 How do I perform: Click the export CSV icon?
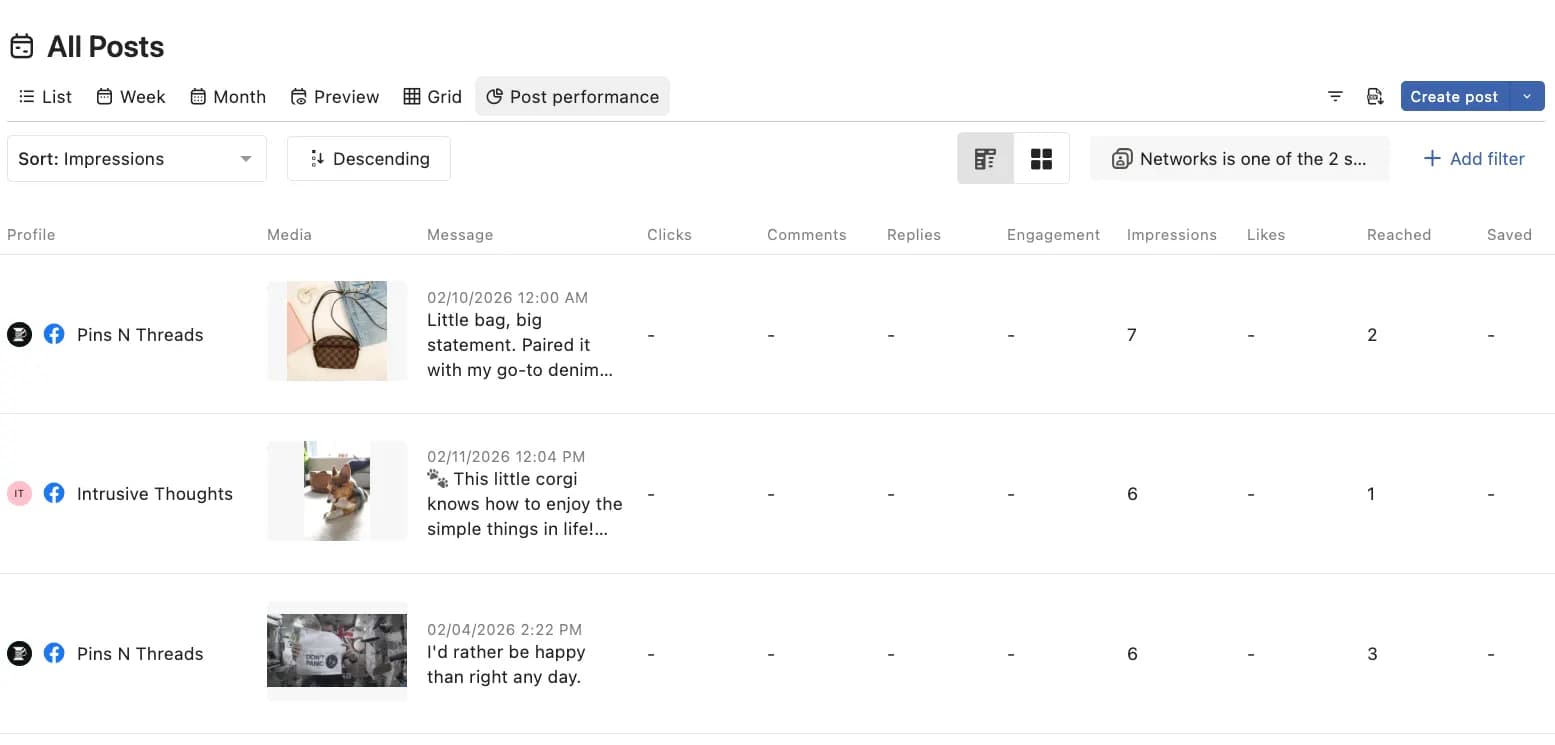click(x=1375, y=97)
